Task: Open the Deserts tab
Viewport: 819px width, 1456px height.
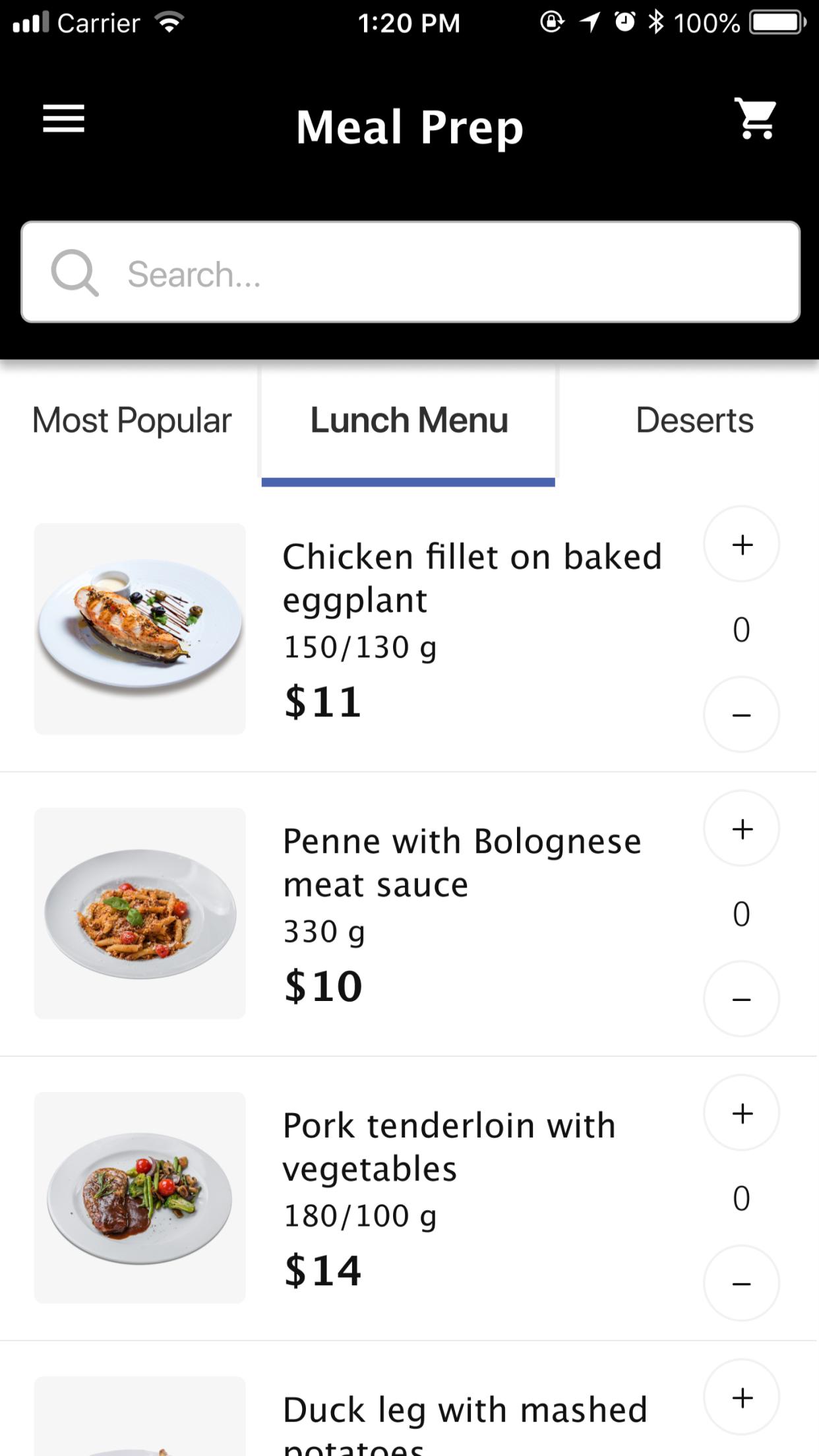Action: pos(694,420)
